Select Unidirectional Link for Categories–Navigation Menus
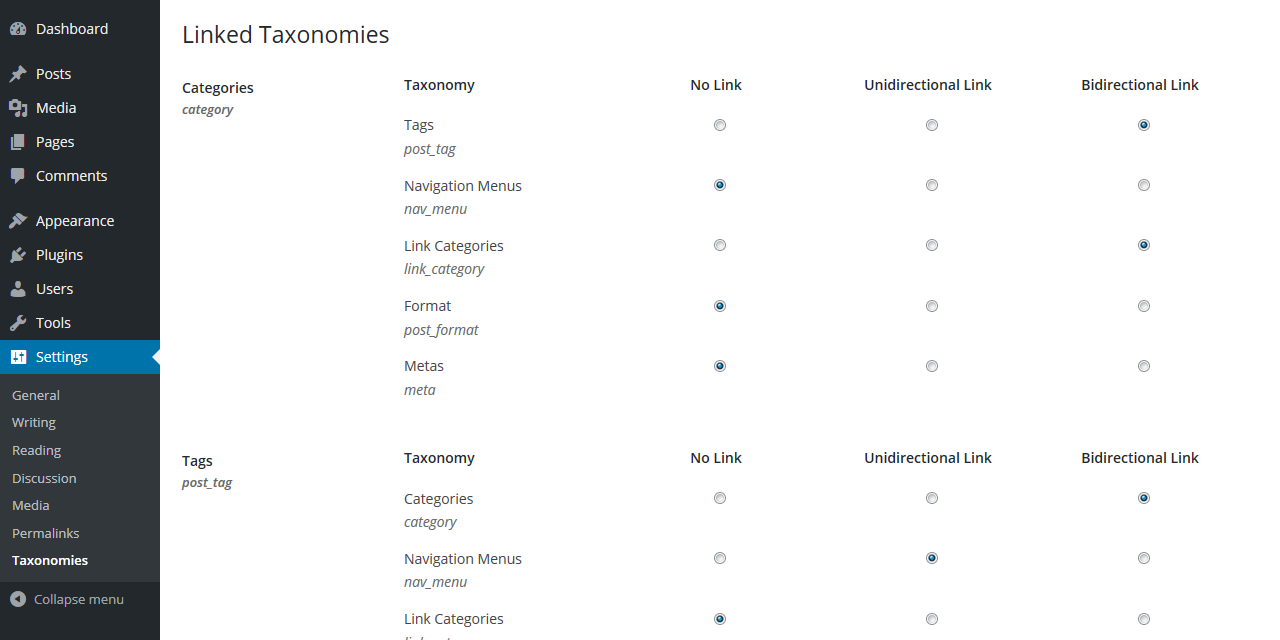 click(932, 185)
